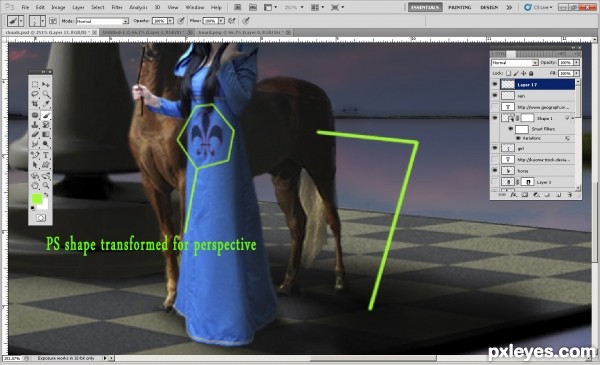Select the Lasso tool

(35, 94)
